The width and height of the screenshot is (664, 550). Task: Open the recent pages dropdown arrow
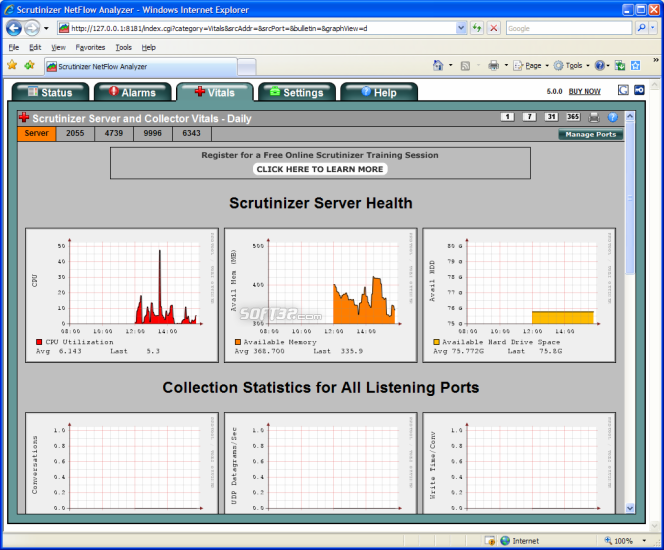[46, 29]
